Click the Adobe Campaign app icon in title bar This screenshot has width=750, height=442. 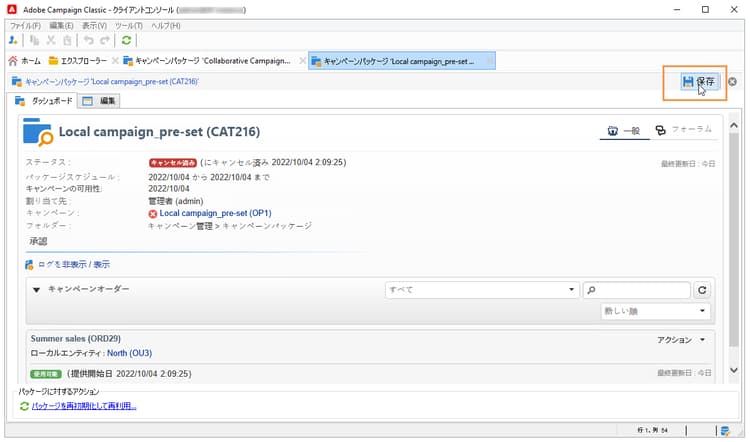coord(12,10)
